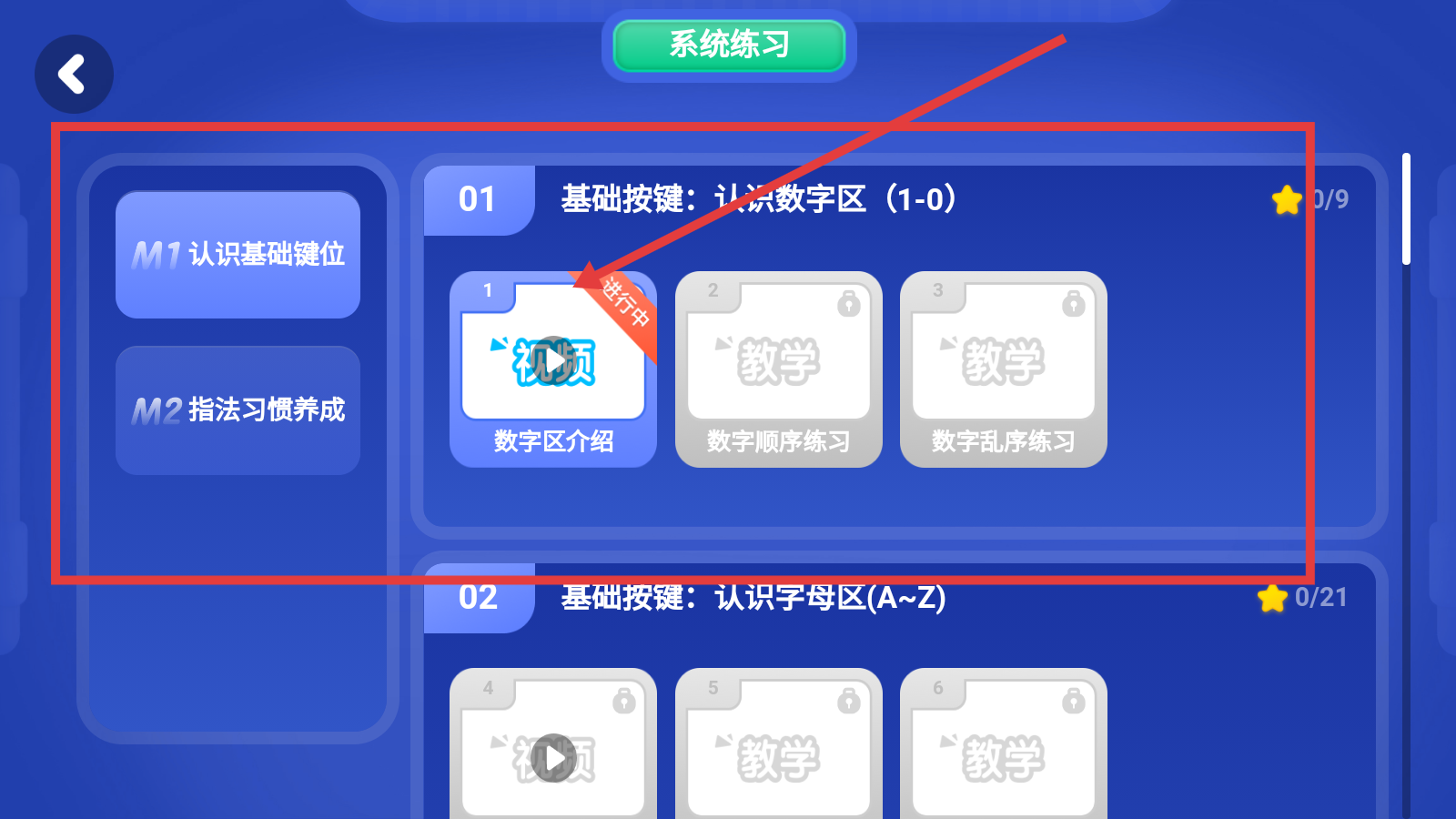
Task: Click the star icon beside 0/21
Action: pyautogui.click(x=1272, y=598)
